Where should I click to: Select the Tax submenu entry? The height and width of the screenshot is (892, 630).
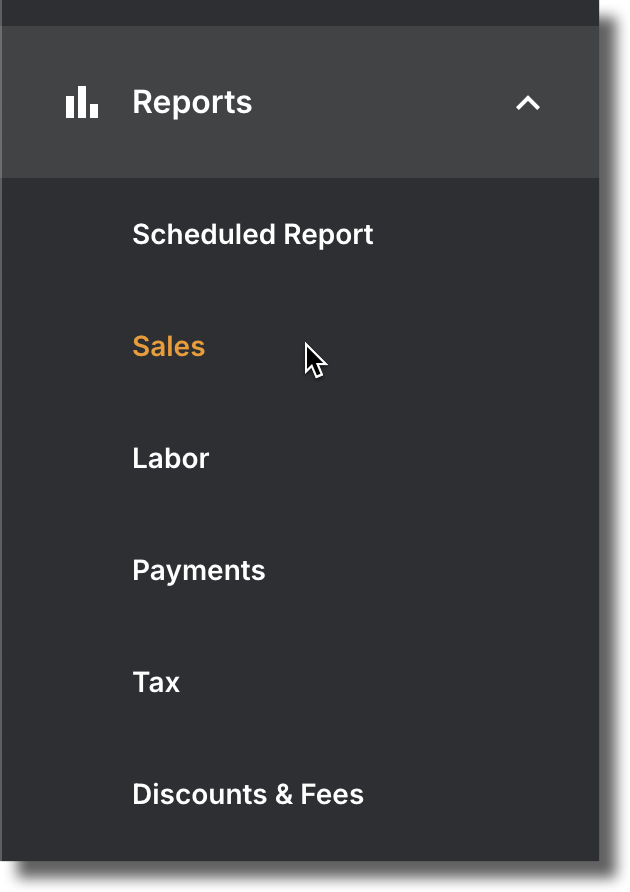(x=156, y=682)
